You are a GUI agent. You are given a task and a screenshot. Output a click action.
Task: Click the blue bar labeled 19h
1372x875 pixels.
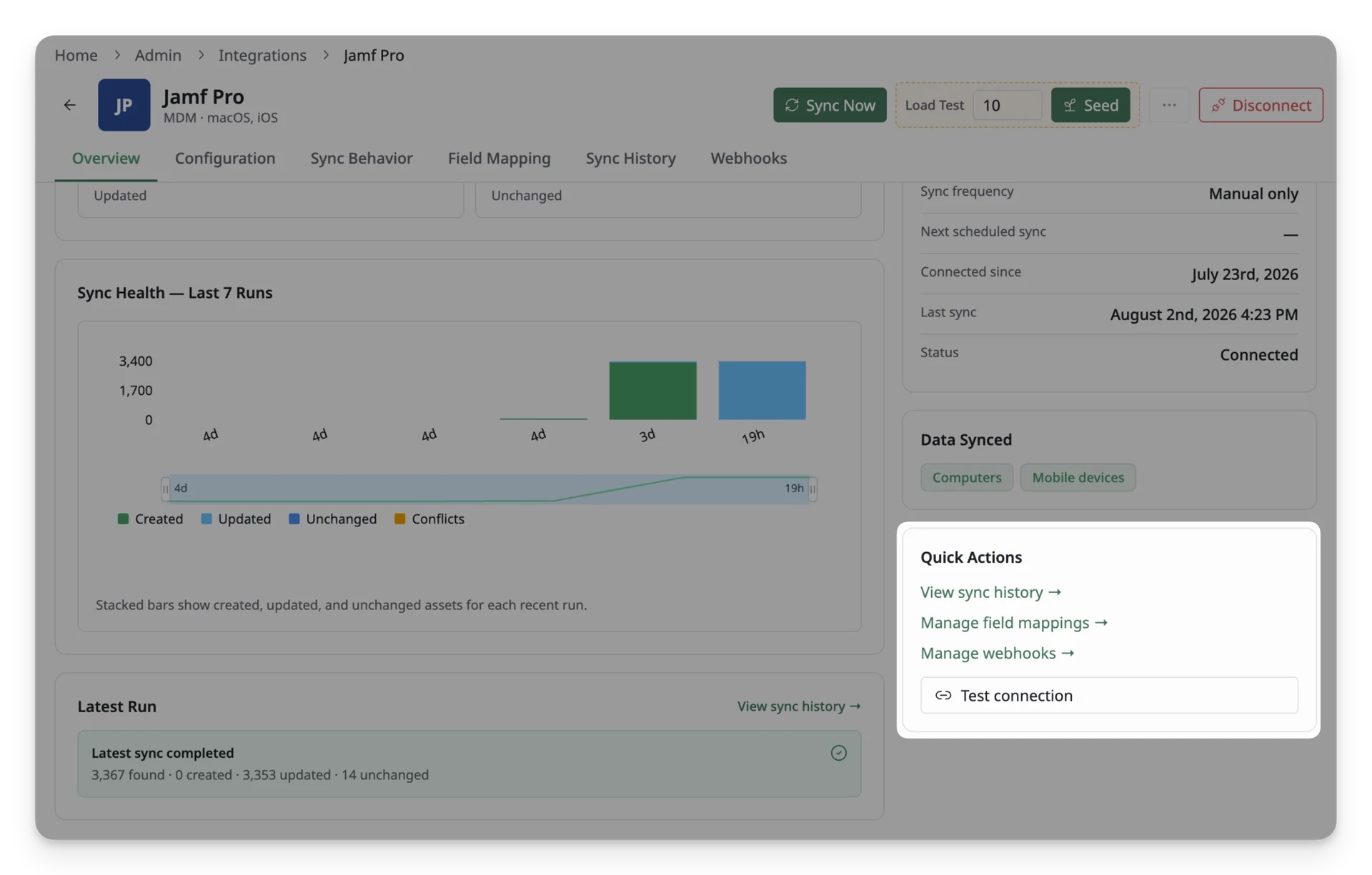[762, 391]
